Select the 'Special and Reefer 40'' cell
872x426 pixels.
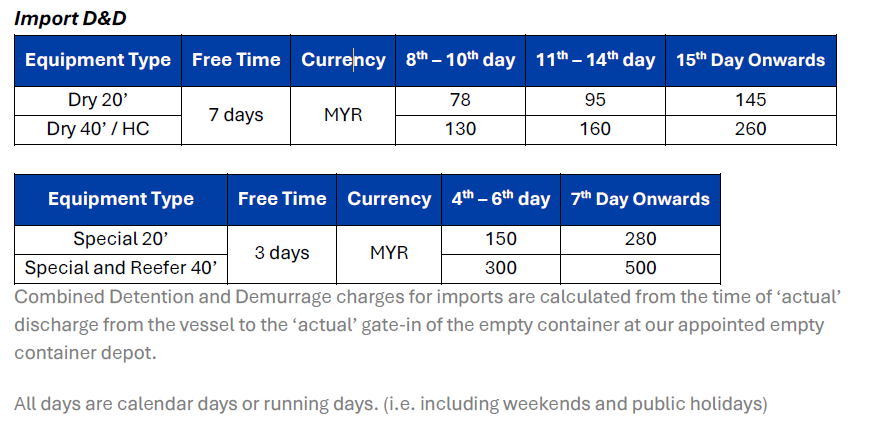121,269
